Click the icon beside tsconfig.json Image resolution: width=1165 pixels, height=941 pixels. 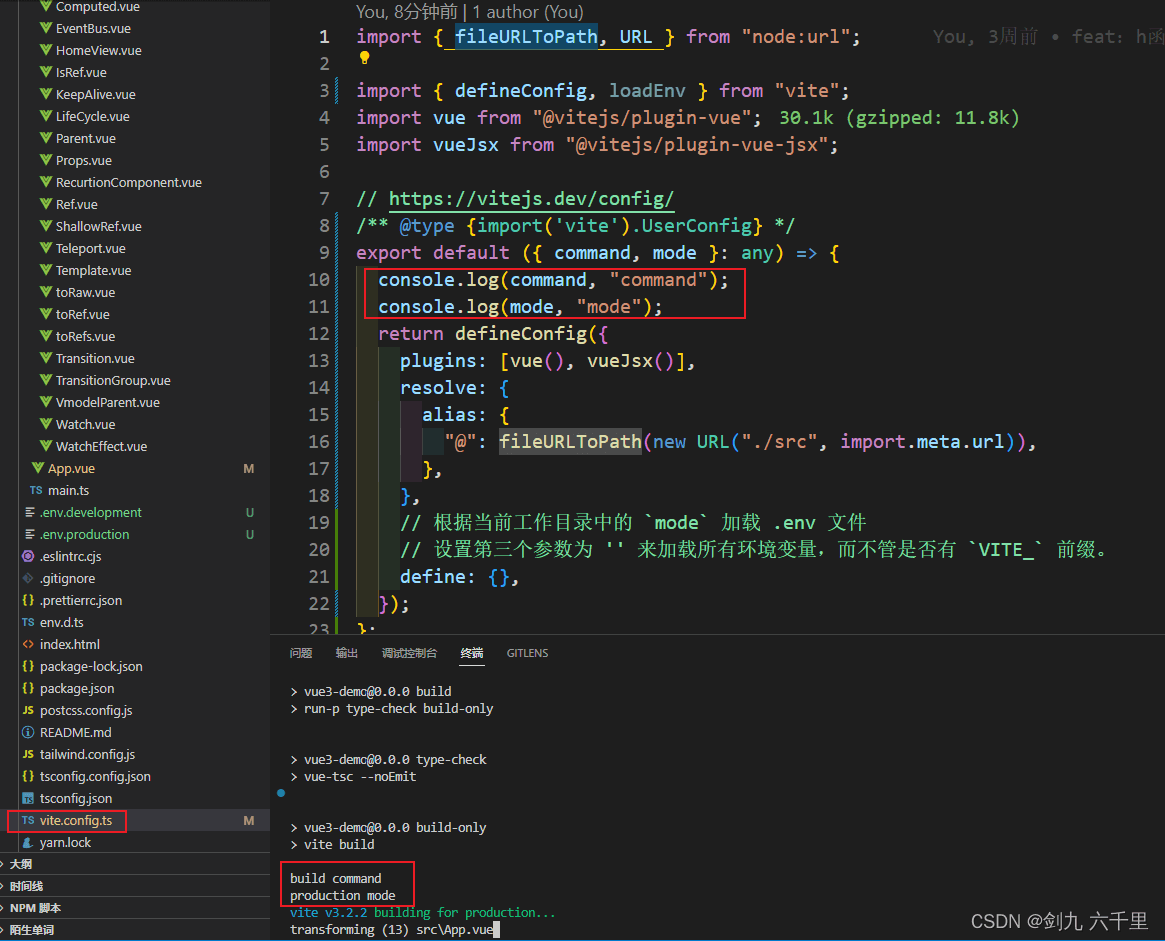tap(28, 798)
